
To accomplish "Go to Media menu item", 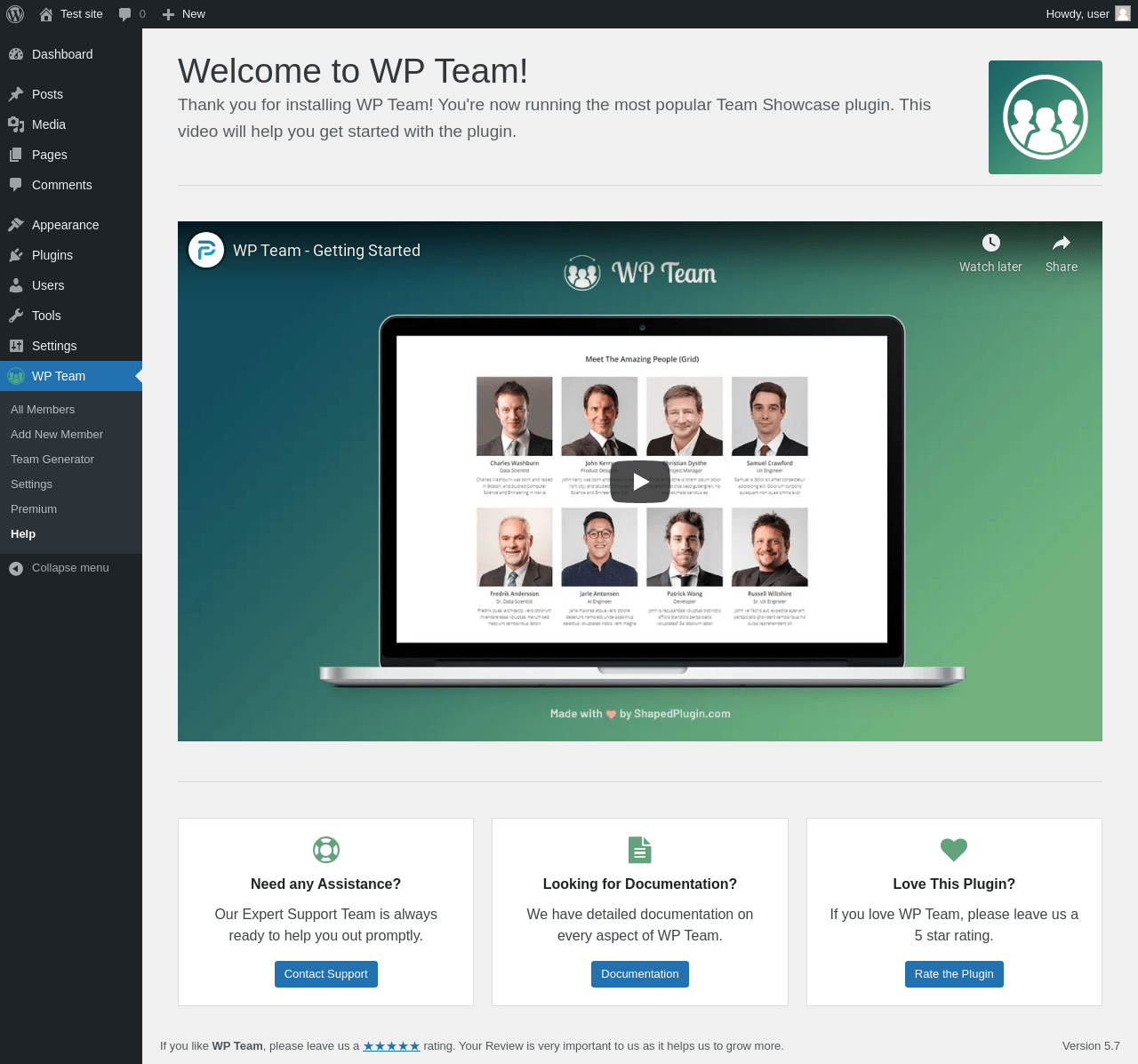I will (71, 124).
